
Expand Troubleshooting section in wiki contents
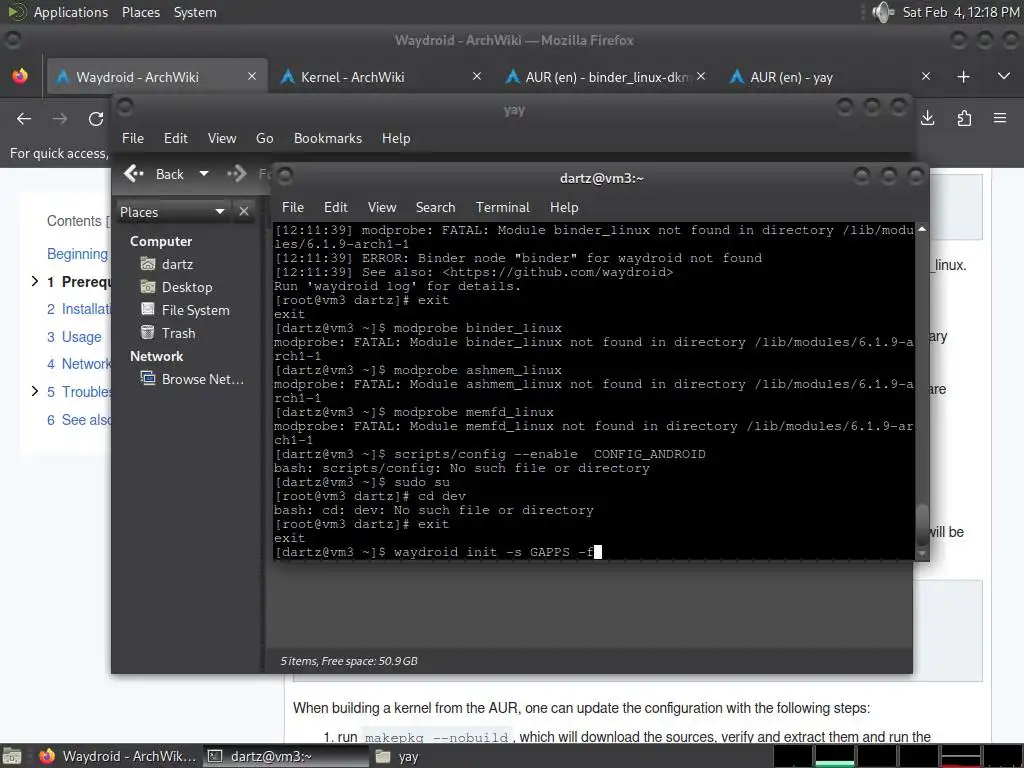35,391
